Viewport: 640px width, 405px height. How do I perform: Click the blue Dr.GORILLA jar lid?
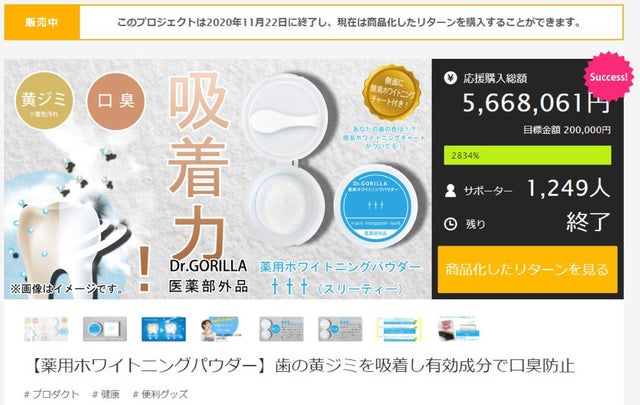click(376, 206)
